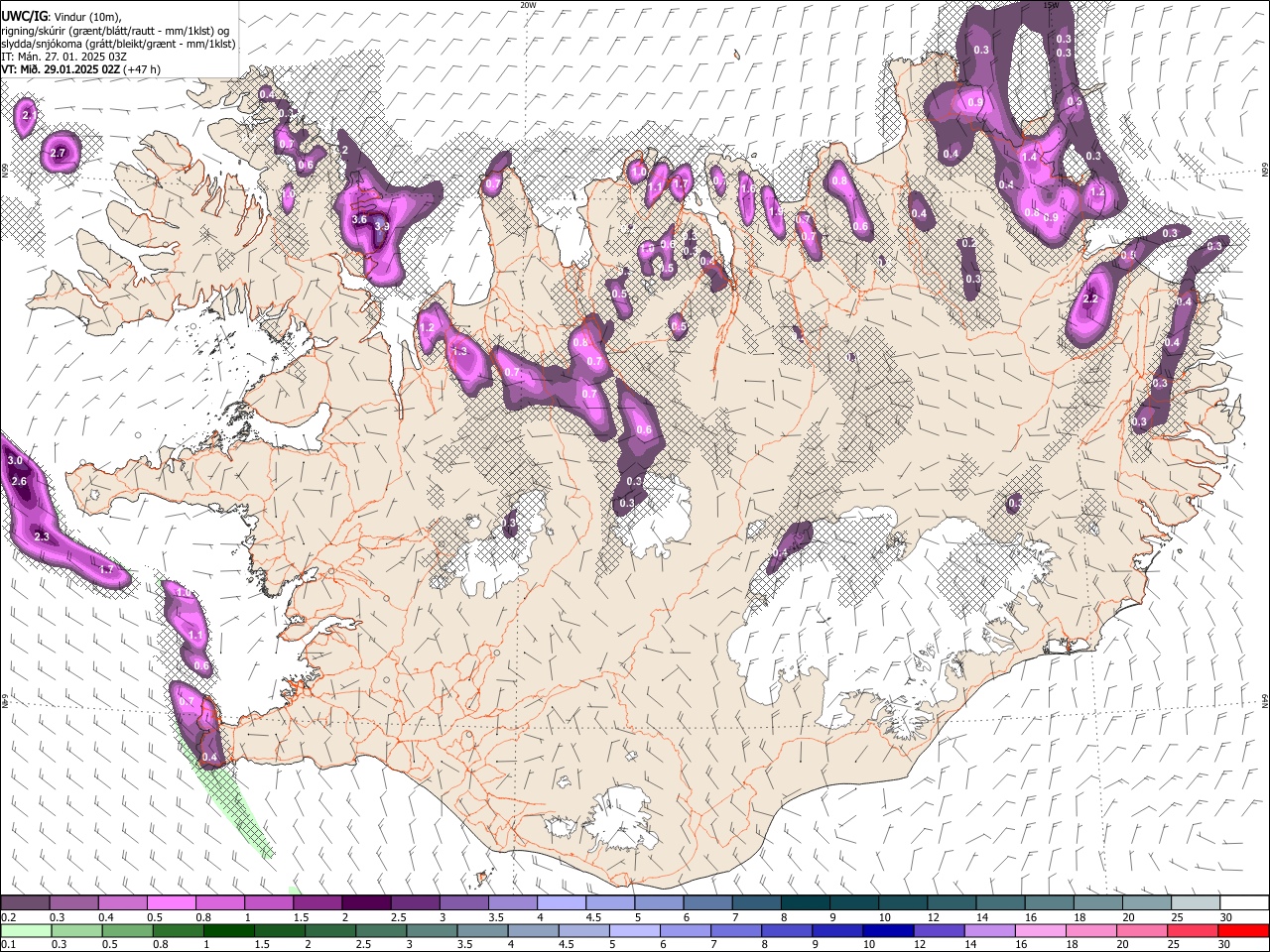Select top-row dark purple swatch labelled 2
The image size is (1270, 952).
[366, 903]
